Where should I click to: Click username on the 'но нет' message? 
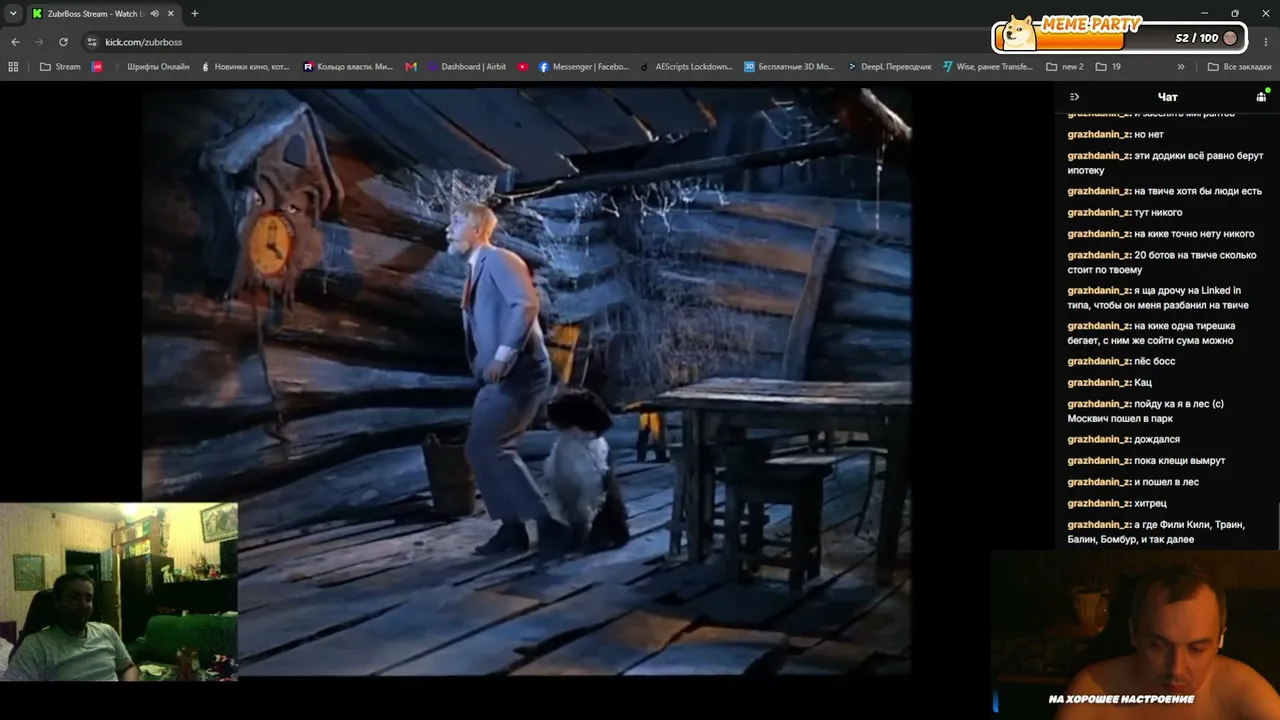click(x=1099, y=134)
